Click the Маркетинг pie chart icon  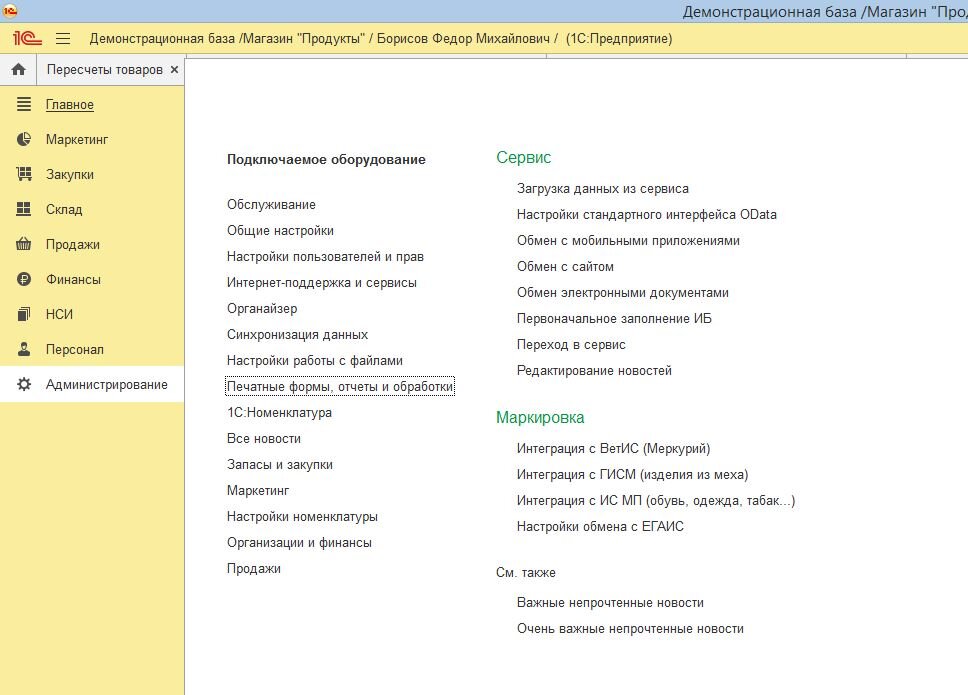pyautogui.click(x=23, y=139)
